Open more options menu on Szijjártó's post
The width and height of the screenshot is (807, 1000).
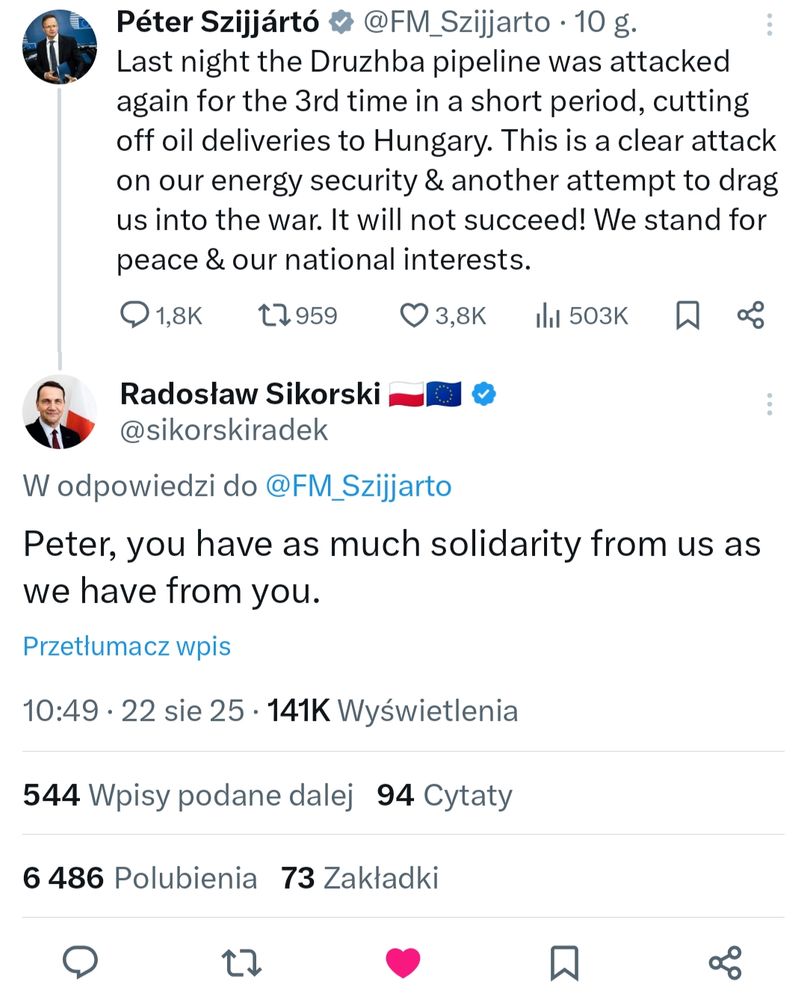coord(768,25)
